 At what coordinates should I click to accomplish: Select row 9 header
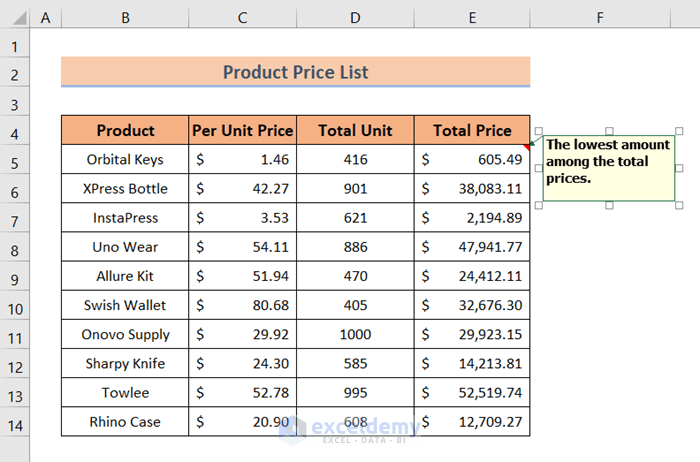pos(15,276)
